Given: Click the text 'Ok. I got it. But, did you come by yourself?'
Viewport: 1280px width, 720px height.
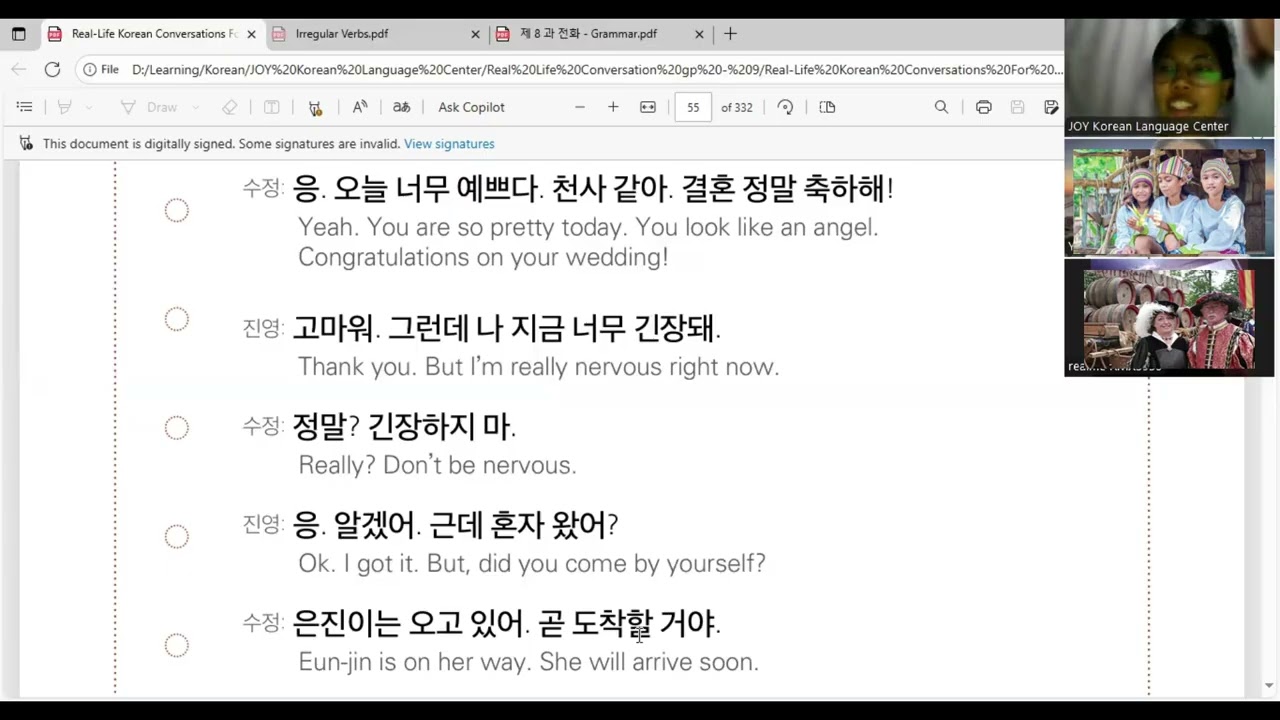Looking at the screenshot, I should 532,563.
